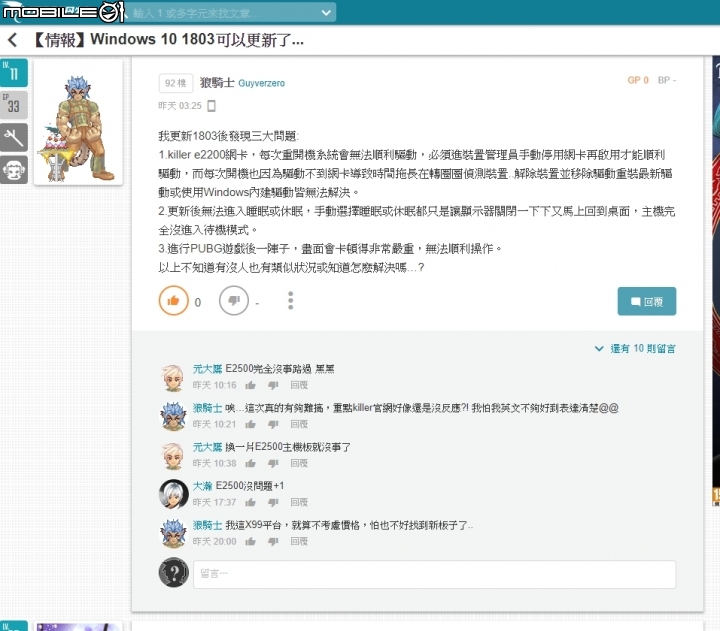Open 狼騎士 name on the 10:21 comment
This screenshot has height=631, width=720.
[x=207, y=408]
